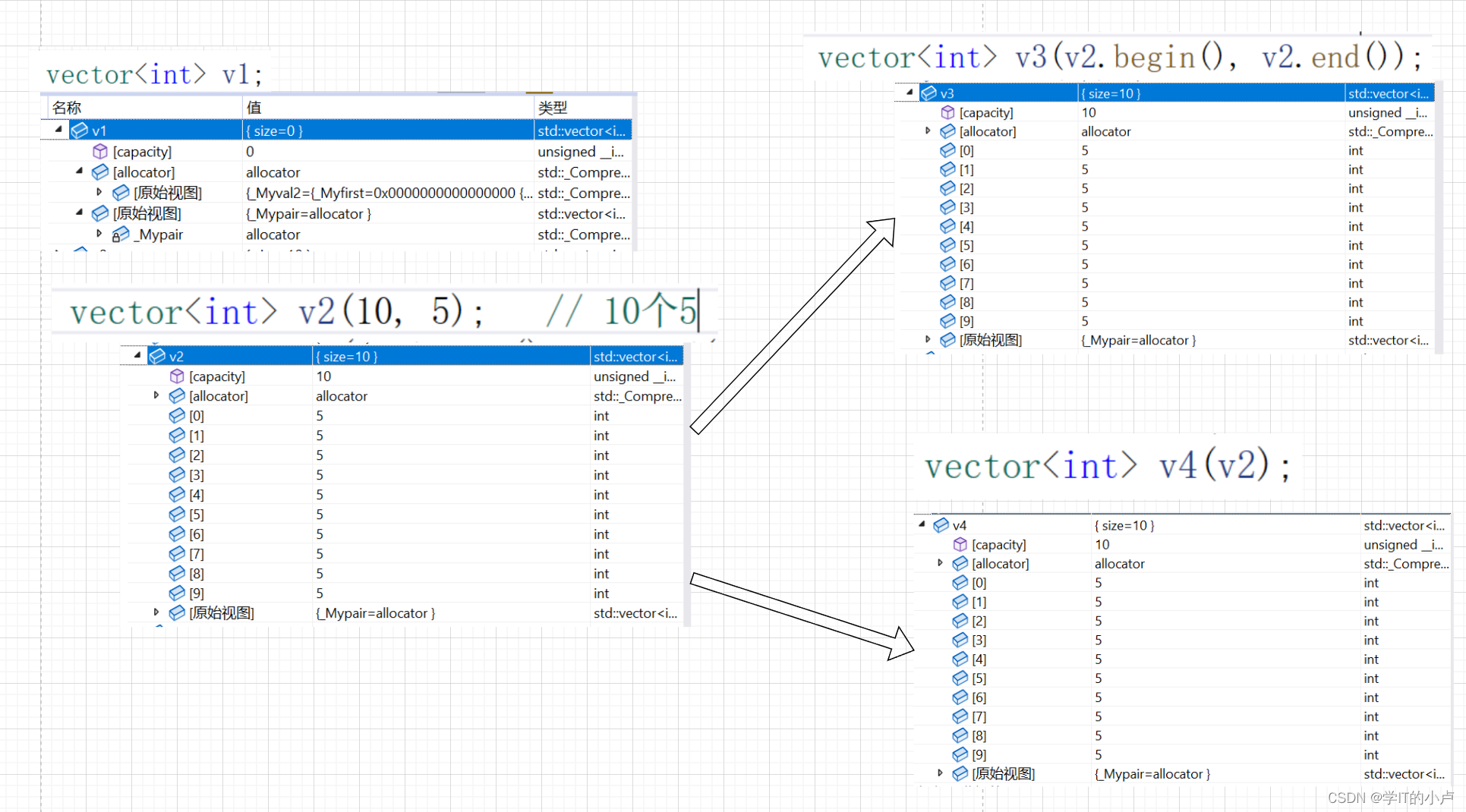Collapse the v1 variable tree node
Image resolution: width=1466 pixels, height=812 pixels.
pos(58,130)
